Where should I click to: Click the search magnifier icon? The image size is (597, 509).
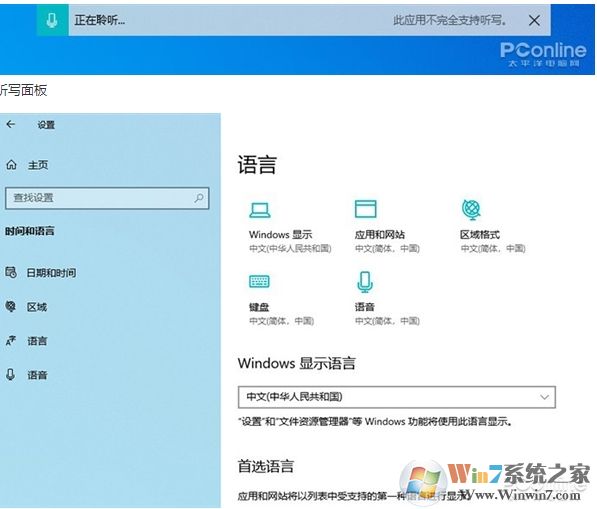tap(199, 198)
